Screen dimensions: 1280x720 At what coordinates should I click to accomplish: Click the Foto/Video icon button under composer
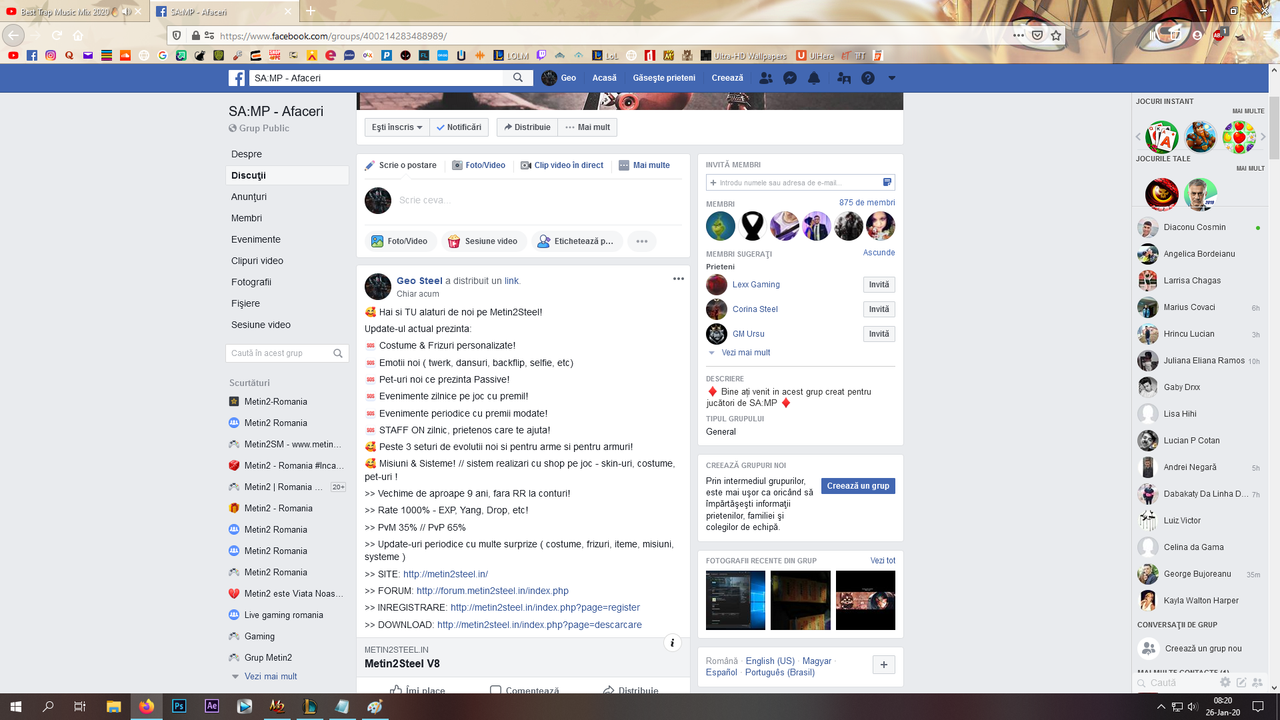(399, 241)
